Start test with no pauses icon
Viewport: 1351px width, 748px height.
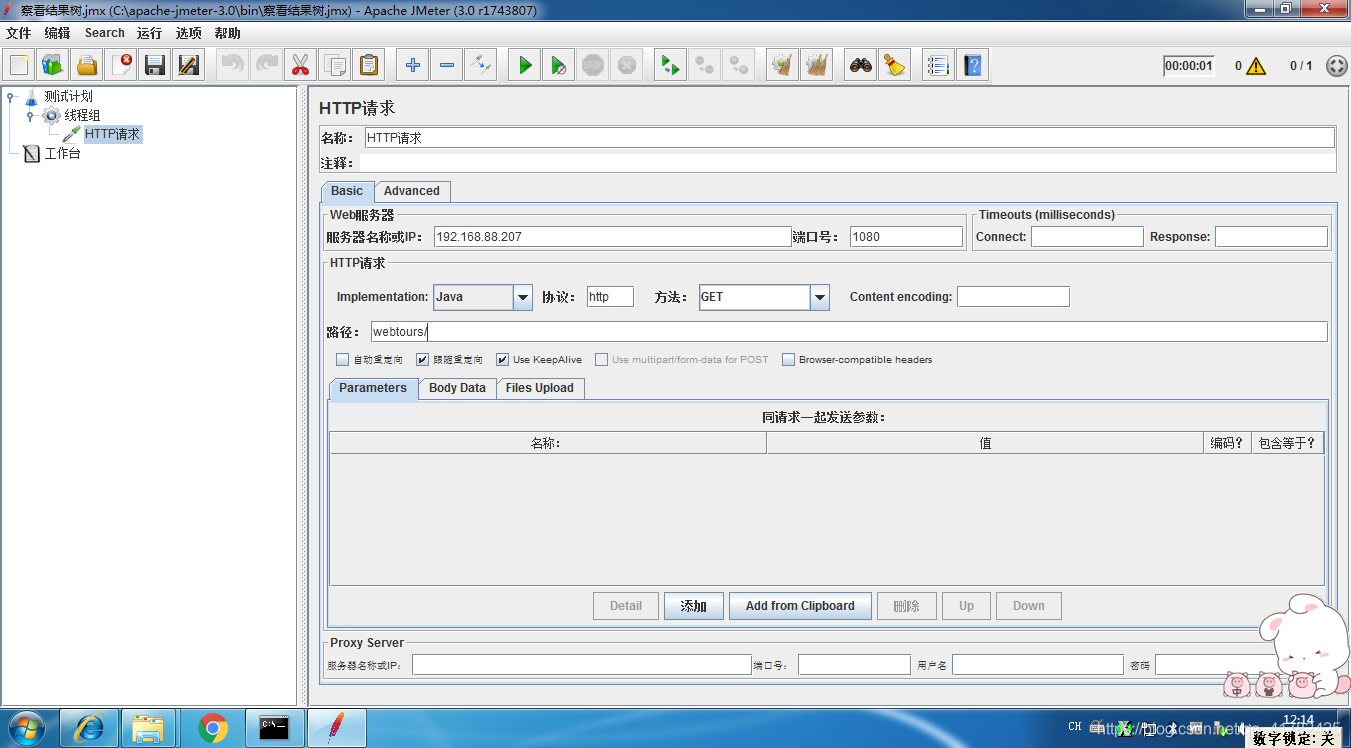coord(559,66)
